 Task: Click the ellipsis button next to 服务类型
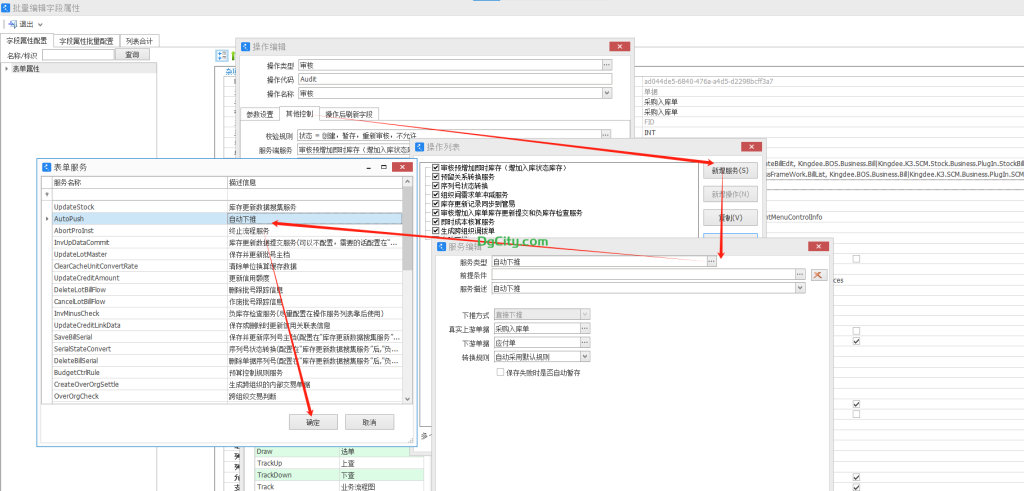[x=711, y=261]
